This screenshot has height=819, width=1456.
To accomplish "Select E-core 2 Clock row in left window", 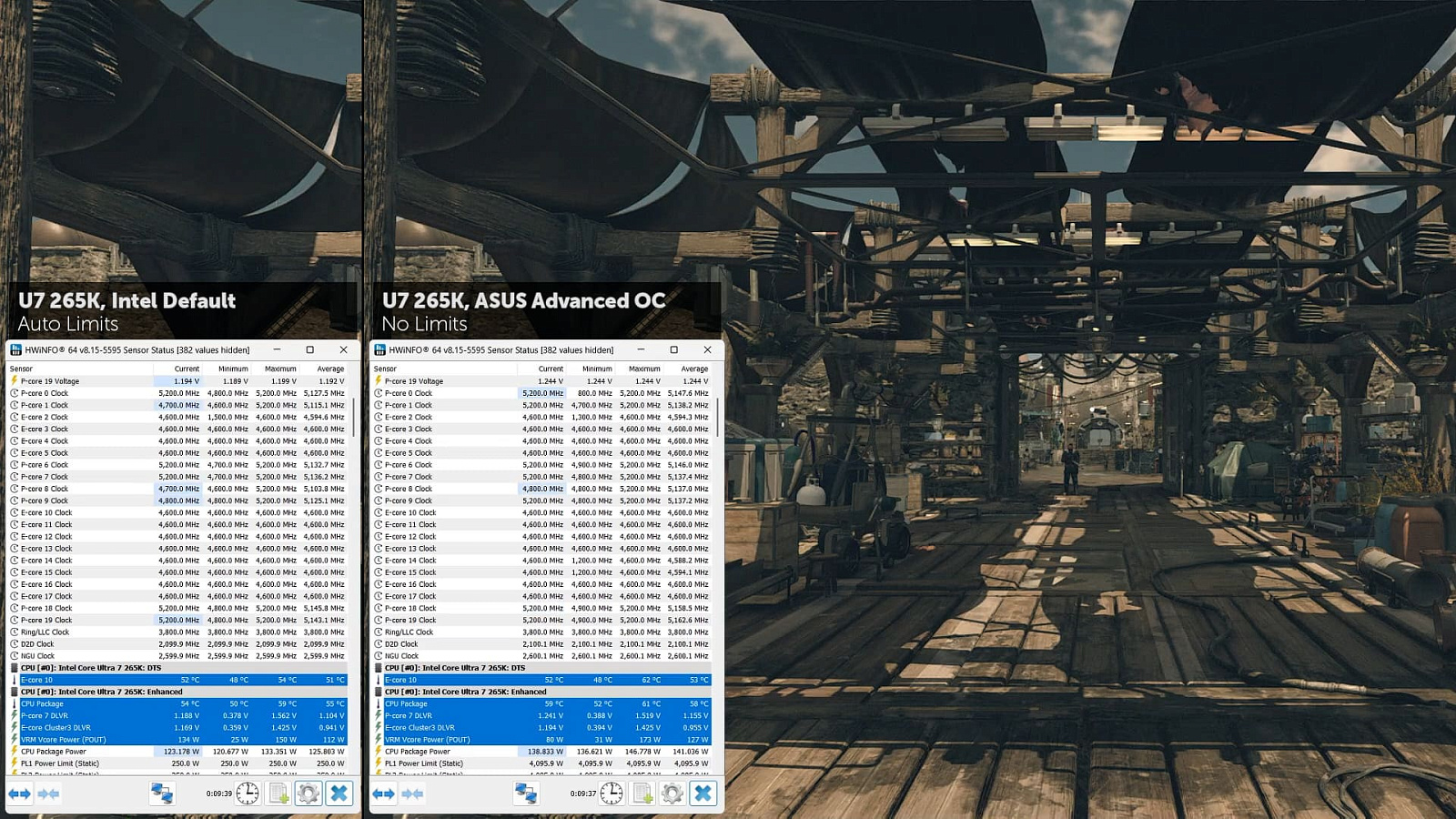I will (x=177, y=417).
